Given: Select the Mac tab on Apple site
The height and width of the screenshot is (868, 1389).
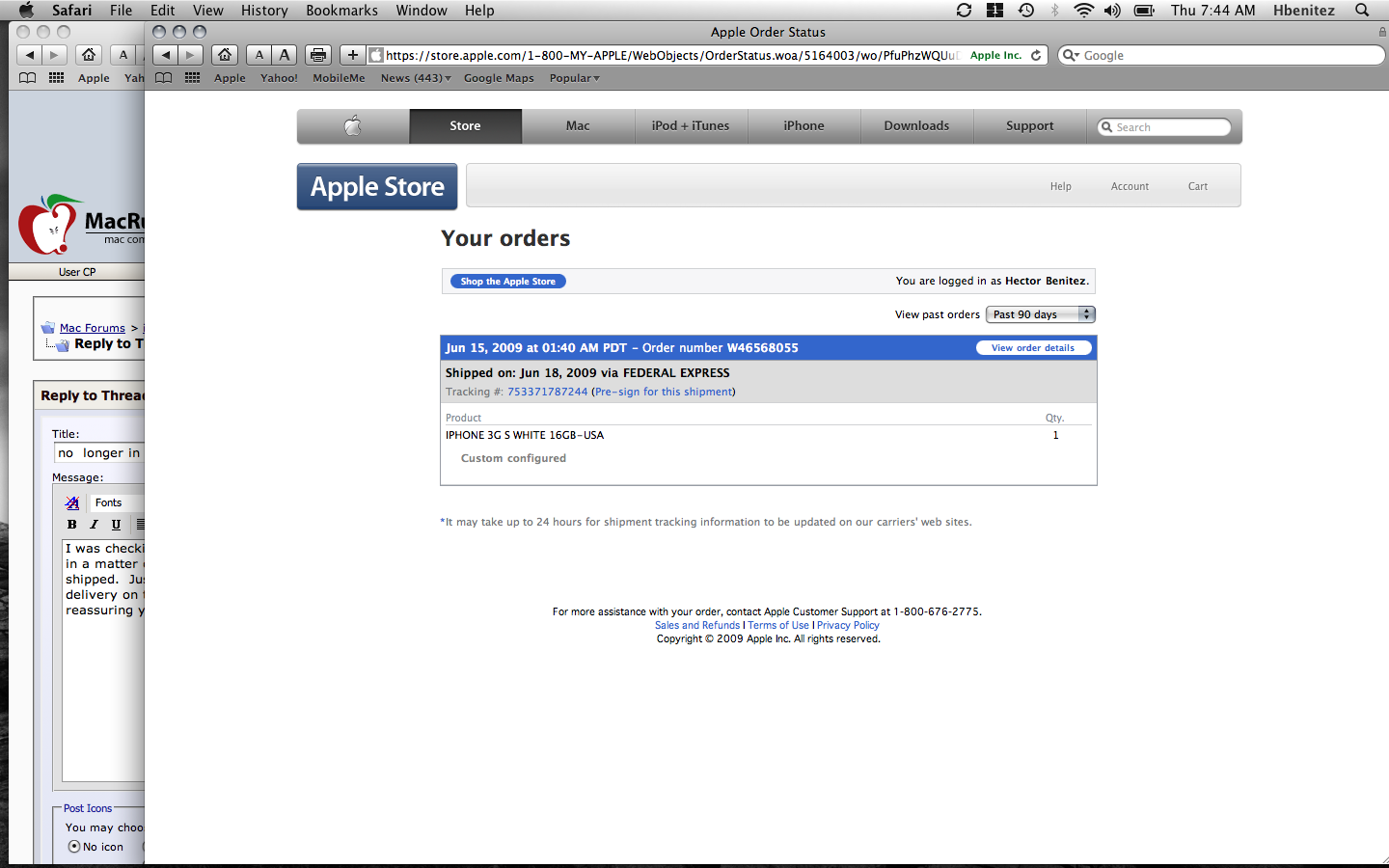Looking at the screenshot, I should click(x=578, y=125).
